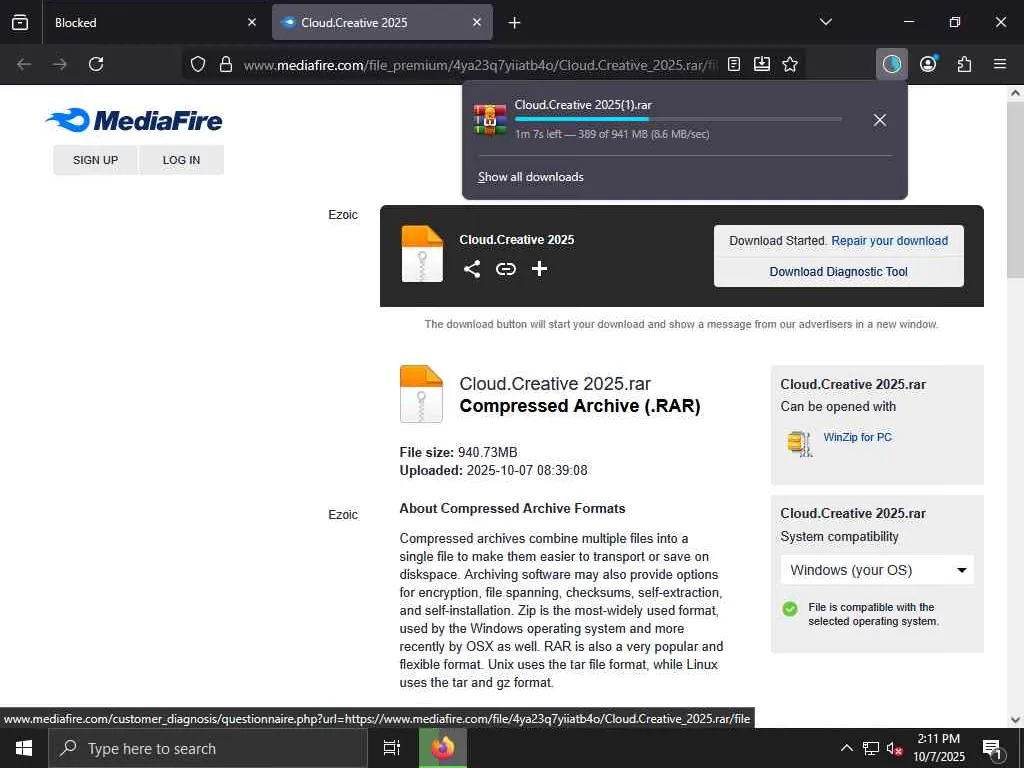Click the WinZip program icon
This screenshot has width=1024, height=768.
[x=800, y=444]
